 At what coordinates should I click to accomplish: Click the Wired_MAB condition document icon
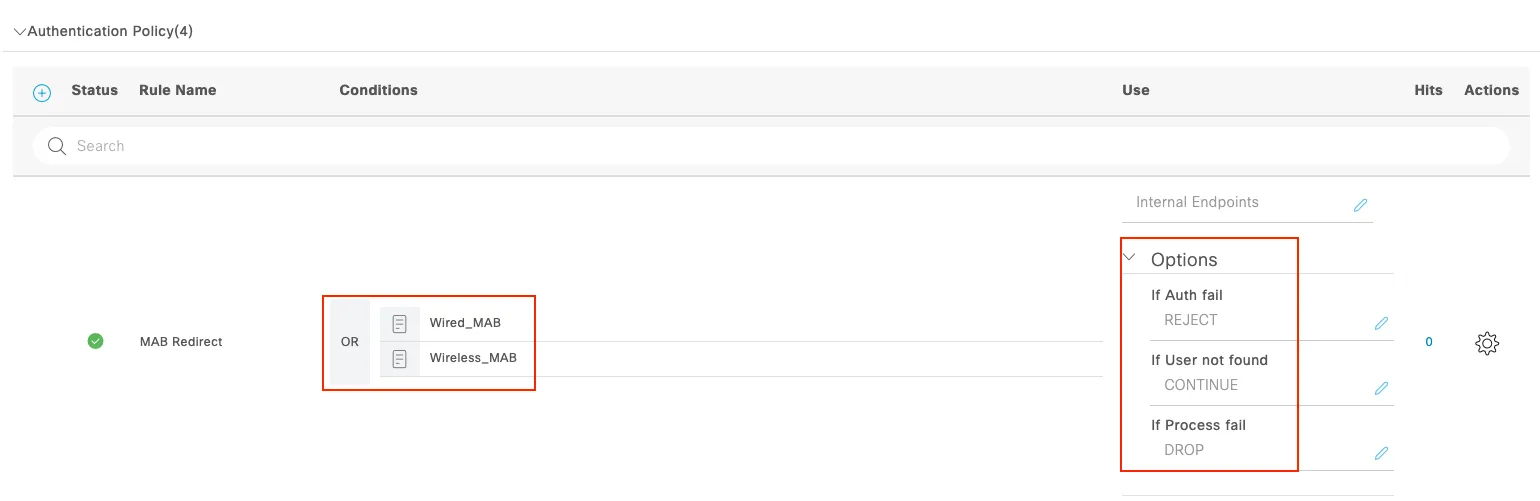tap(399, 324)
